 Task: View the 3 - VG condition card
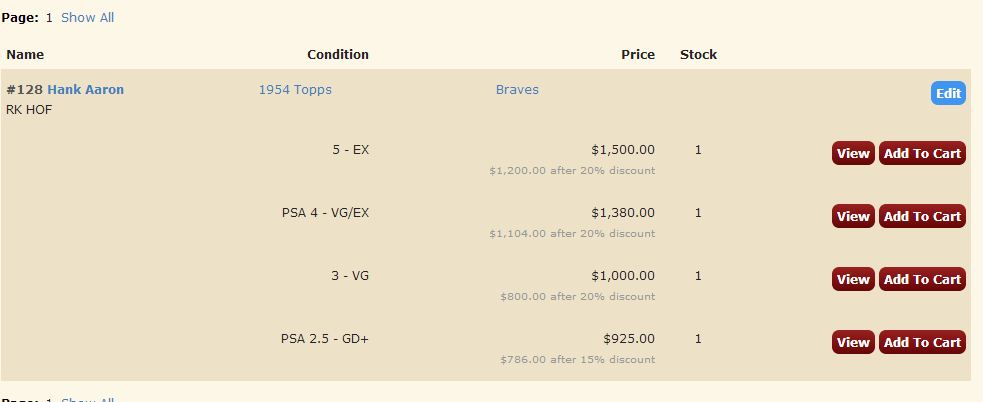click(x=853, y=279)
